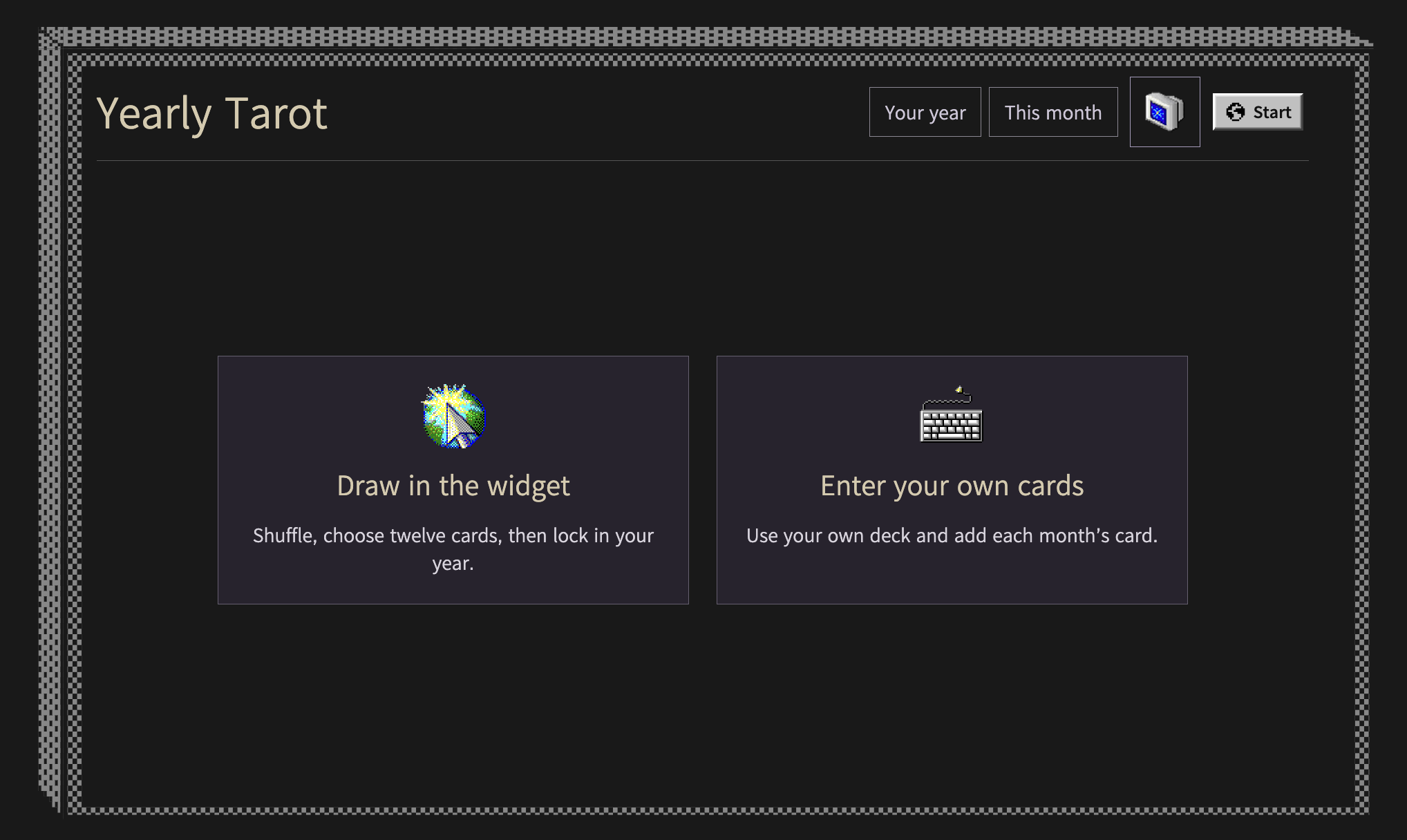Click the globe-cursor icon on draw card

click(453, 417)
